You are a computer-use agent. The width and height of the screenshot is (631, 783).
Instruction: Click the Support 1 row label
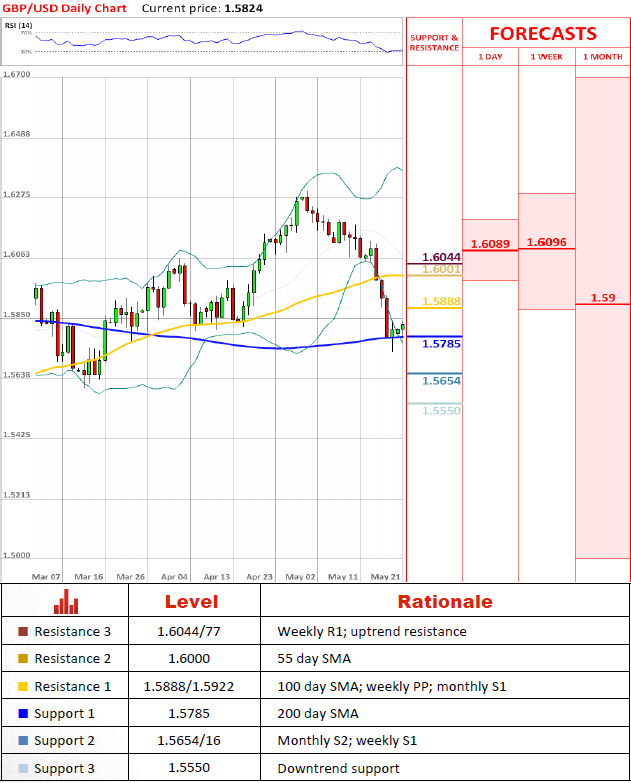(64, 714)
